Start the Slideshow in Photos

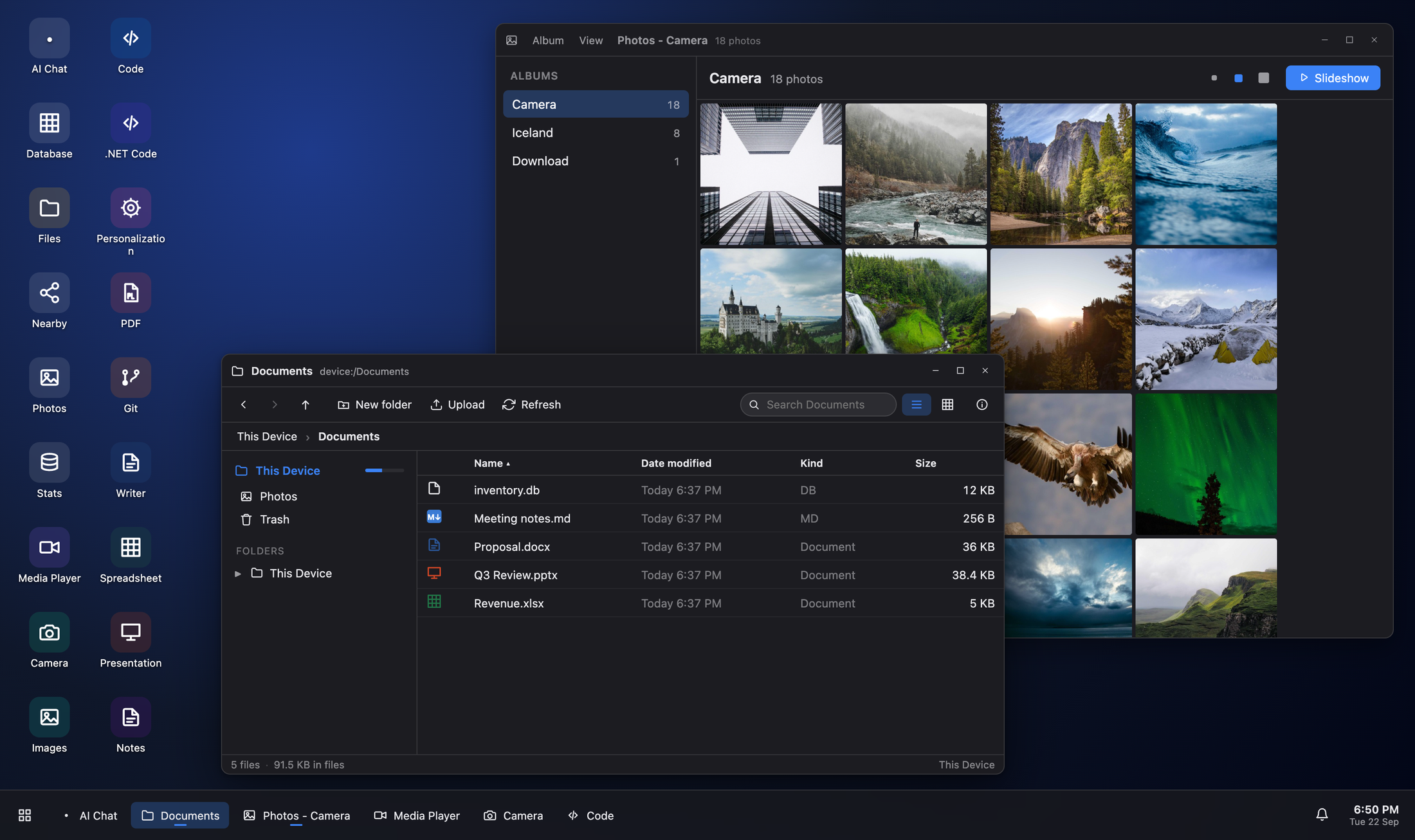[x=1333, y=78]
